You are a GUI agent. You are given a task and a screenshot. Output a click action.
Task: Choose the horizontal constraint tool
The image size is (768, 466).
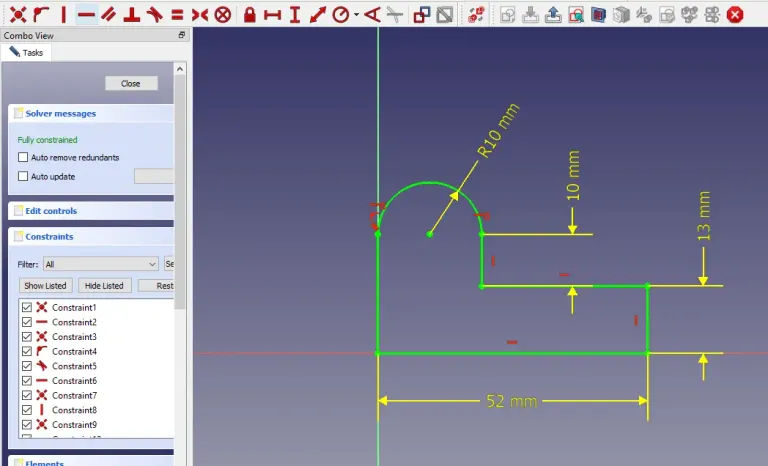86,14
